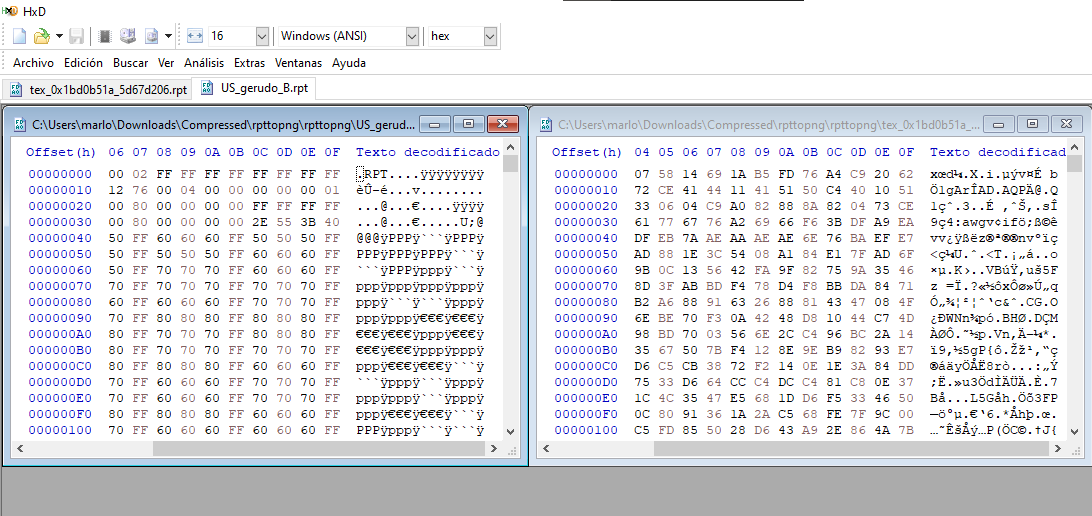Click the file icon on US_gerudo_B.rpt tab
The image size is (1092, 516).
point(208,88)
